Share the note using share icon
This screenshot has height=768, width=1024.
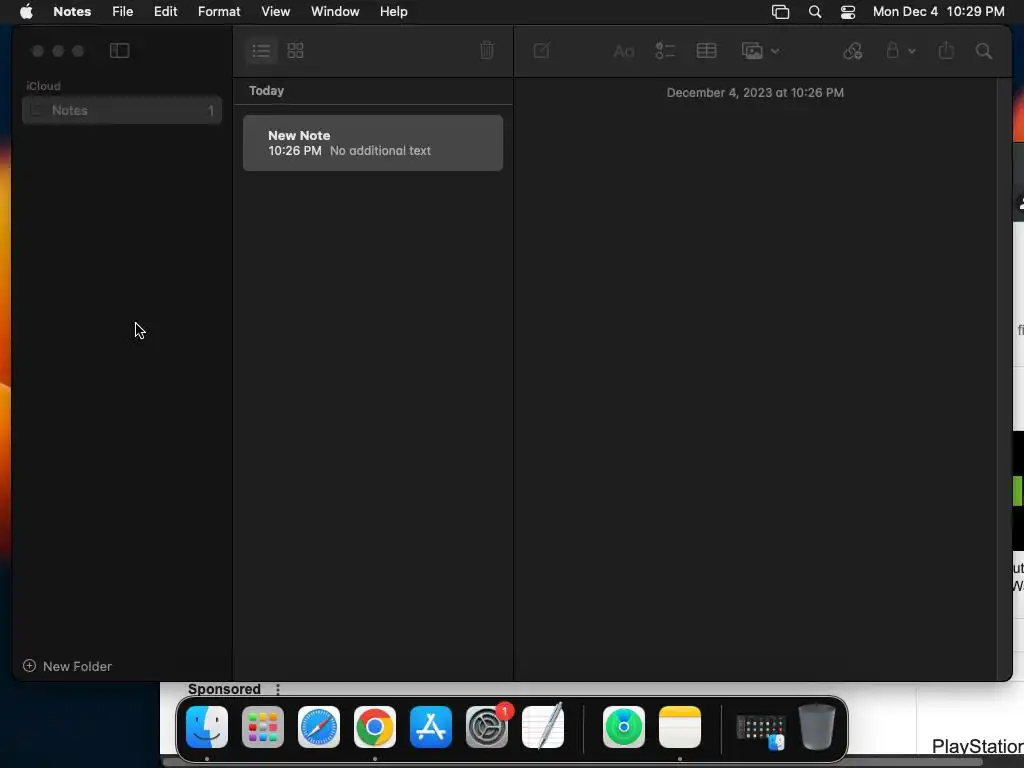[946, 50]
